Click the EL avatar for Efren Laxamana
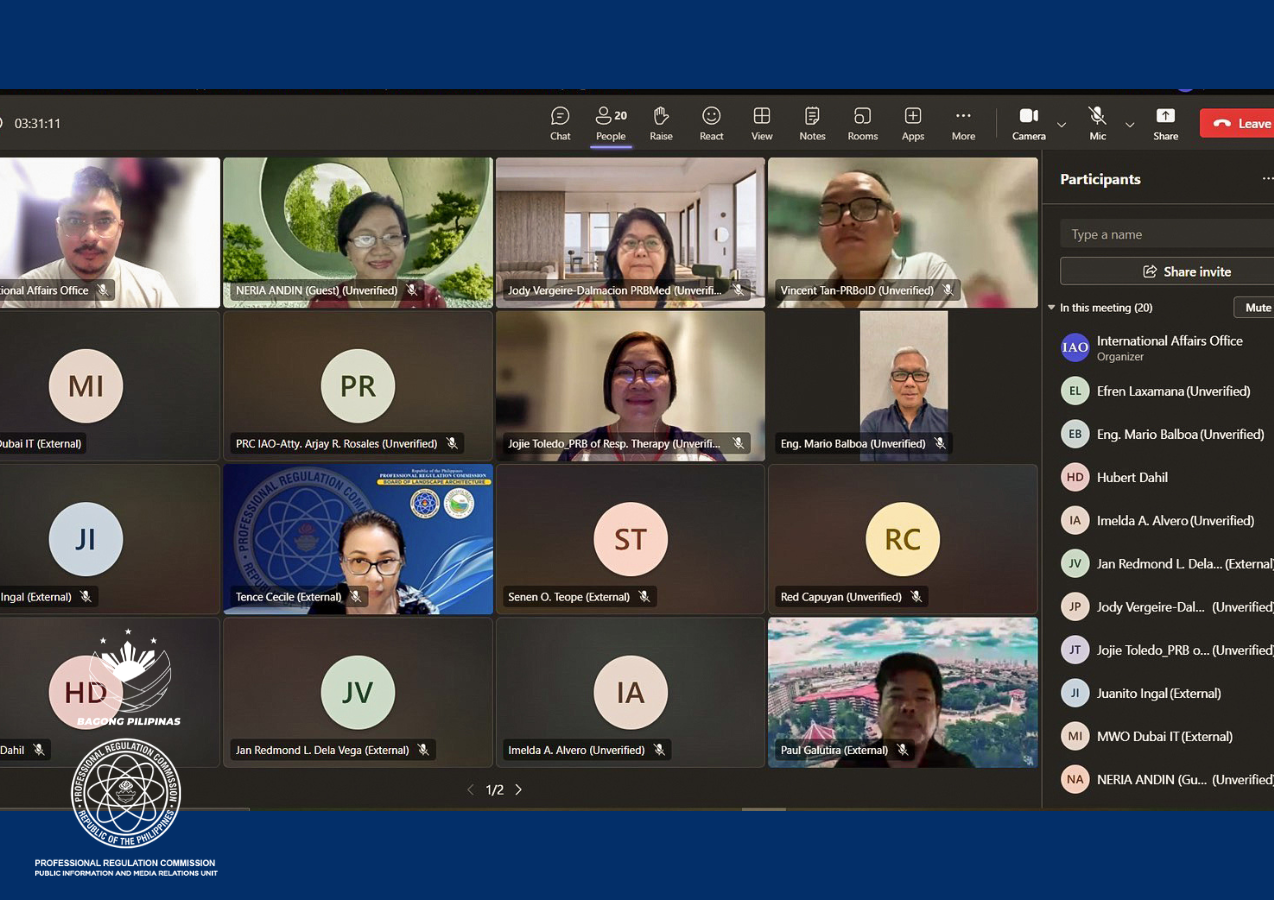Image resolution: width=1274 pixels, height=900 pixels. 1075,391
